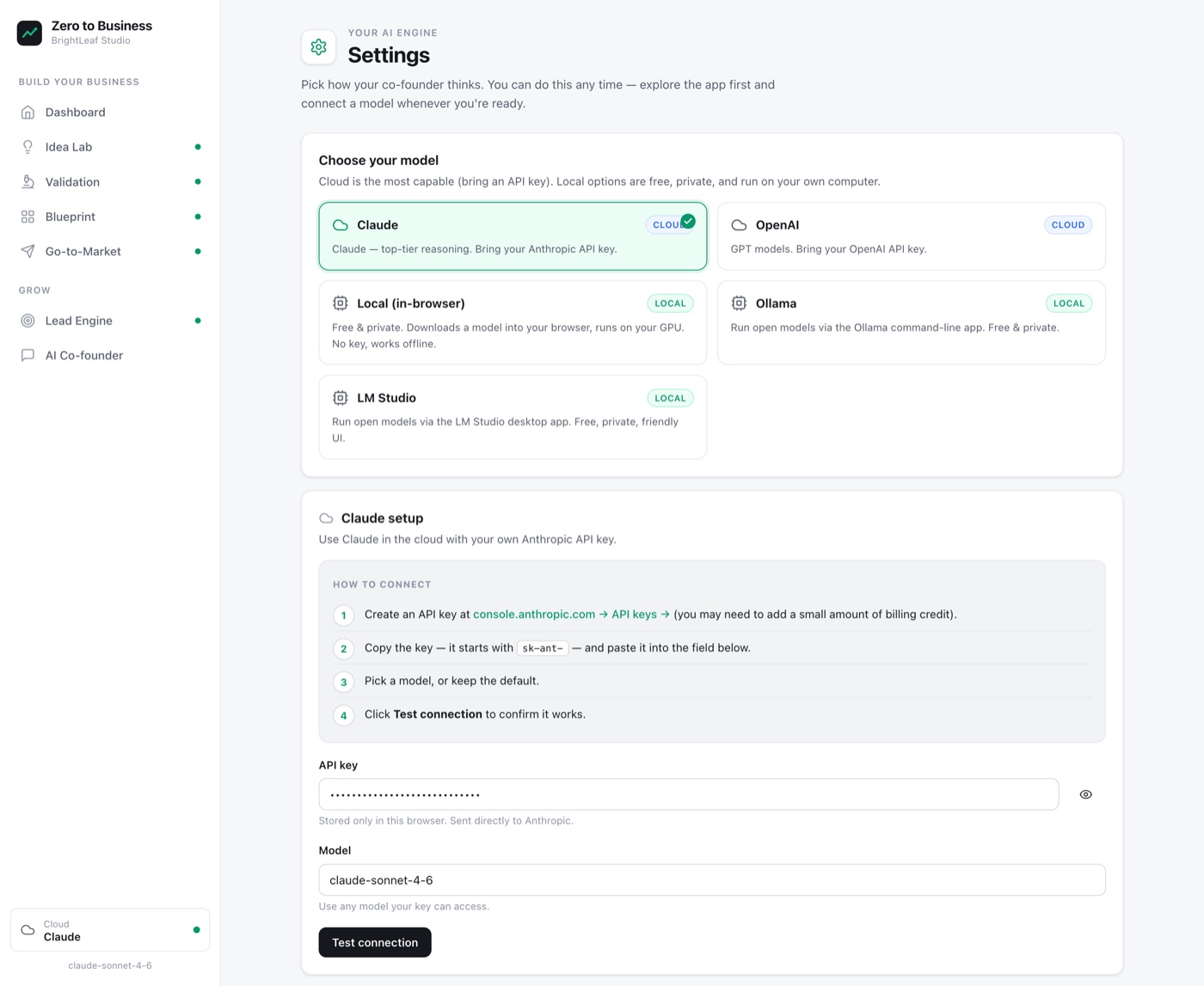This screenshot has height=986, width=1204.
Task: Focus the Model name input field
Action: [712, 880]
